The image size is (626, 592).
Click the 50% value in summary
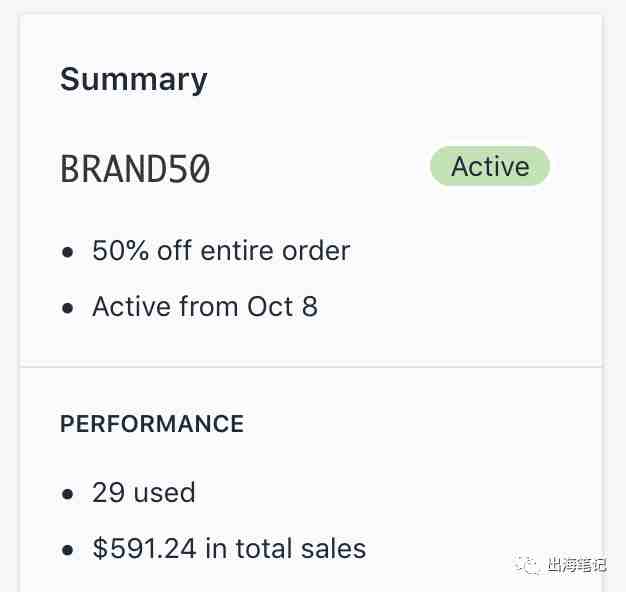[x=120, y=251]
